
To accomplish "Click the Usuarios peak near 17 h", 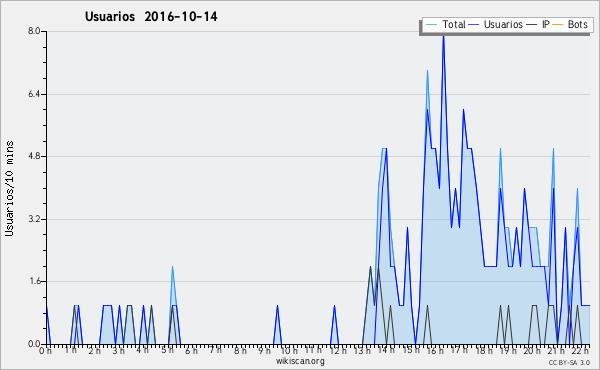I will click(463, 111).
